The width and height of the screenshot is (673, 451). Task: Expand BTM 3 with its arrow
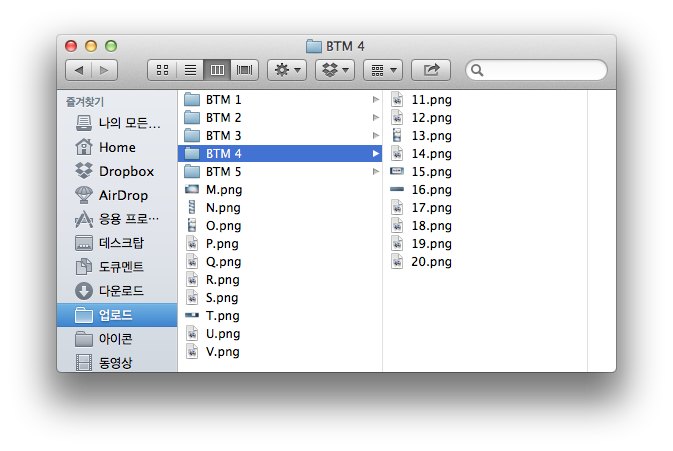tap(376, 136)
